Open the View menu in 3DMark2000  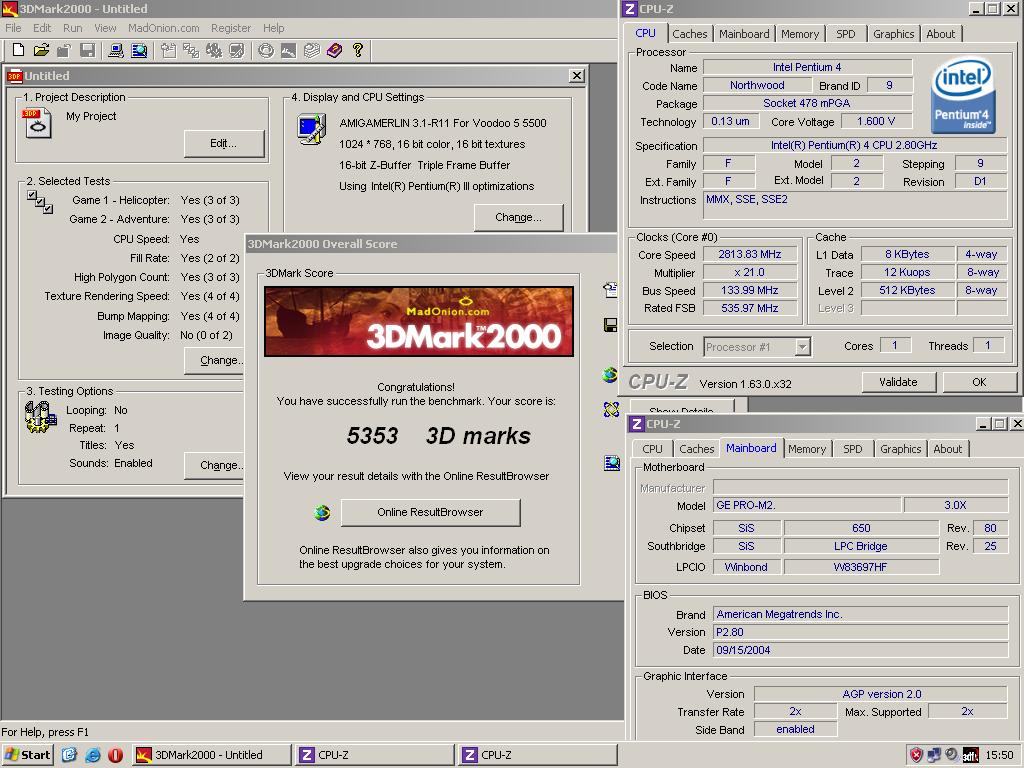pos(105,28)
